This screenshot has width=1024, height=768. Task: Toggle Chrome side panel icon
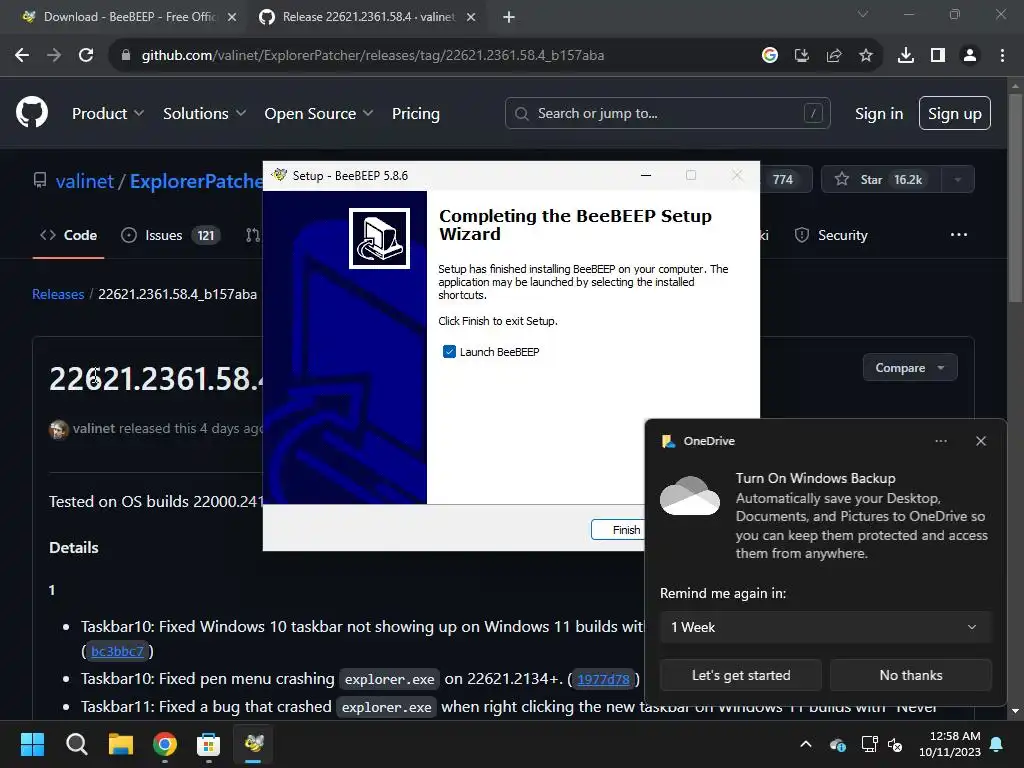tap(938, 56)
